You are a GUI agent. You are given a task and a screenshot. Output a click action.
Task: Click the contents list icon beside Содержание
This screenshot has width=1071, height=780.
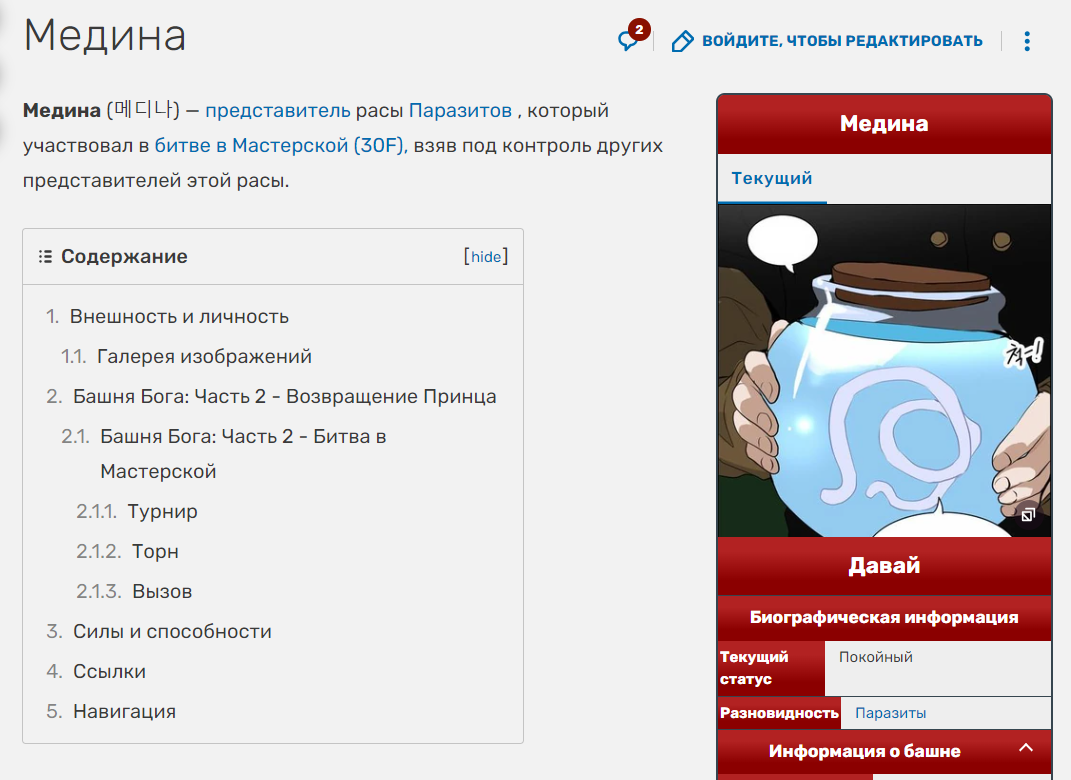point(45,257)
